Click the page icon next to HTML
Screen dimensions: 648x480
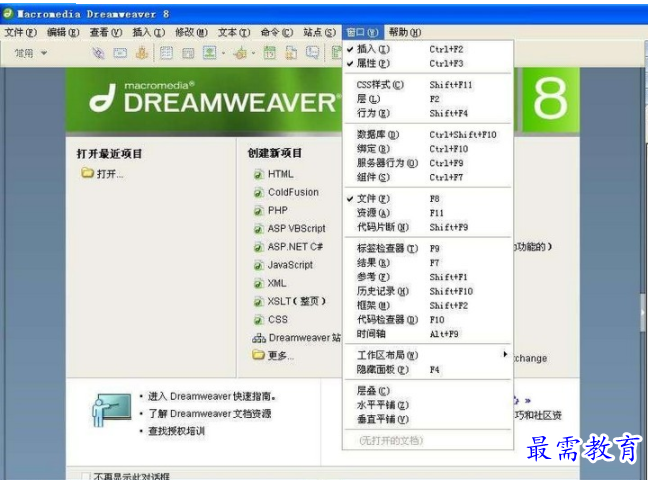click(258, 174)
